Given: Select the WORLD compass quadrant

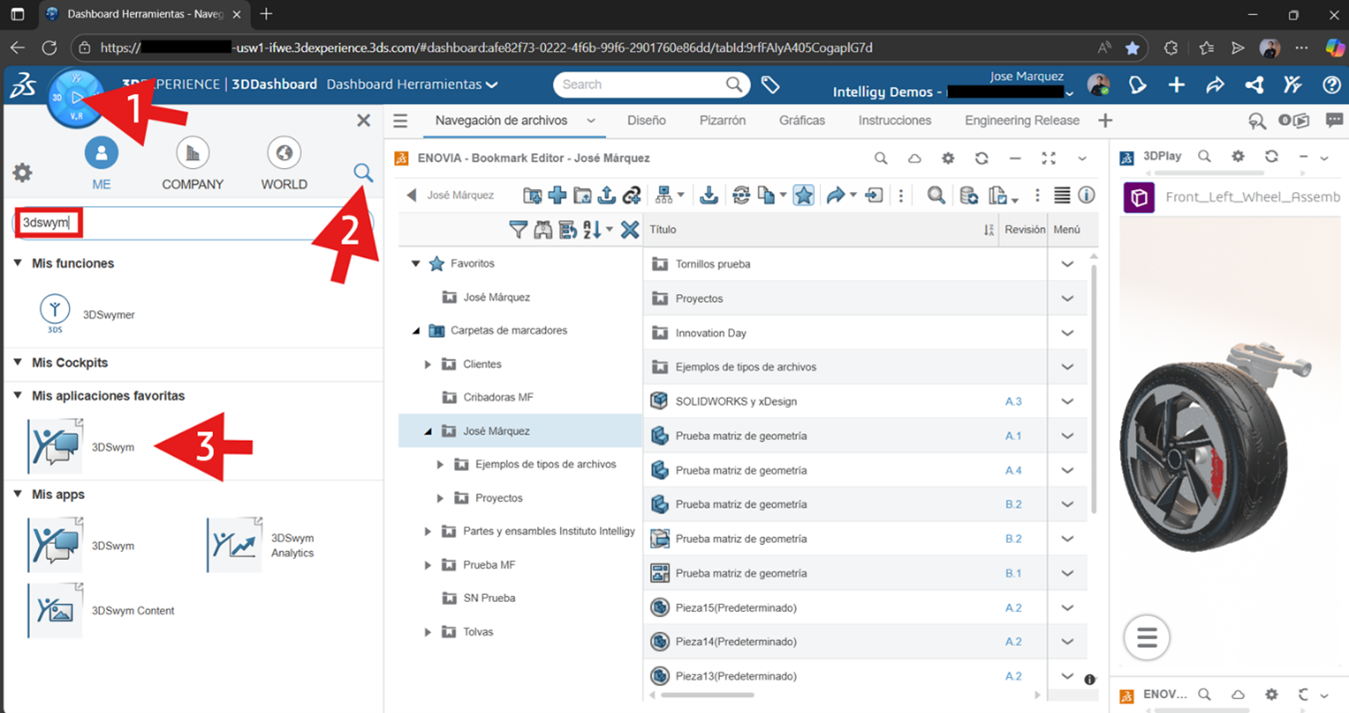Looking at the screenshot, I should 284,154.
